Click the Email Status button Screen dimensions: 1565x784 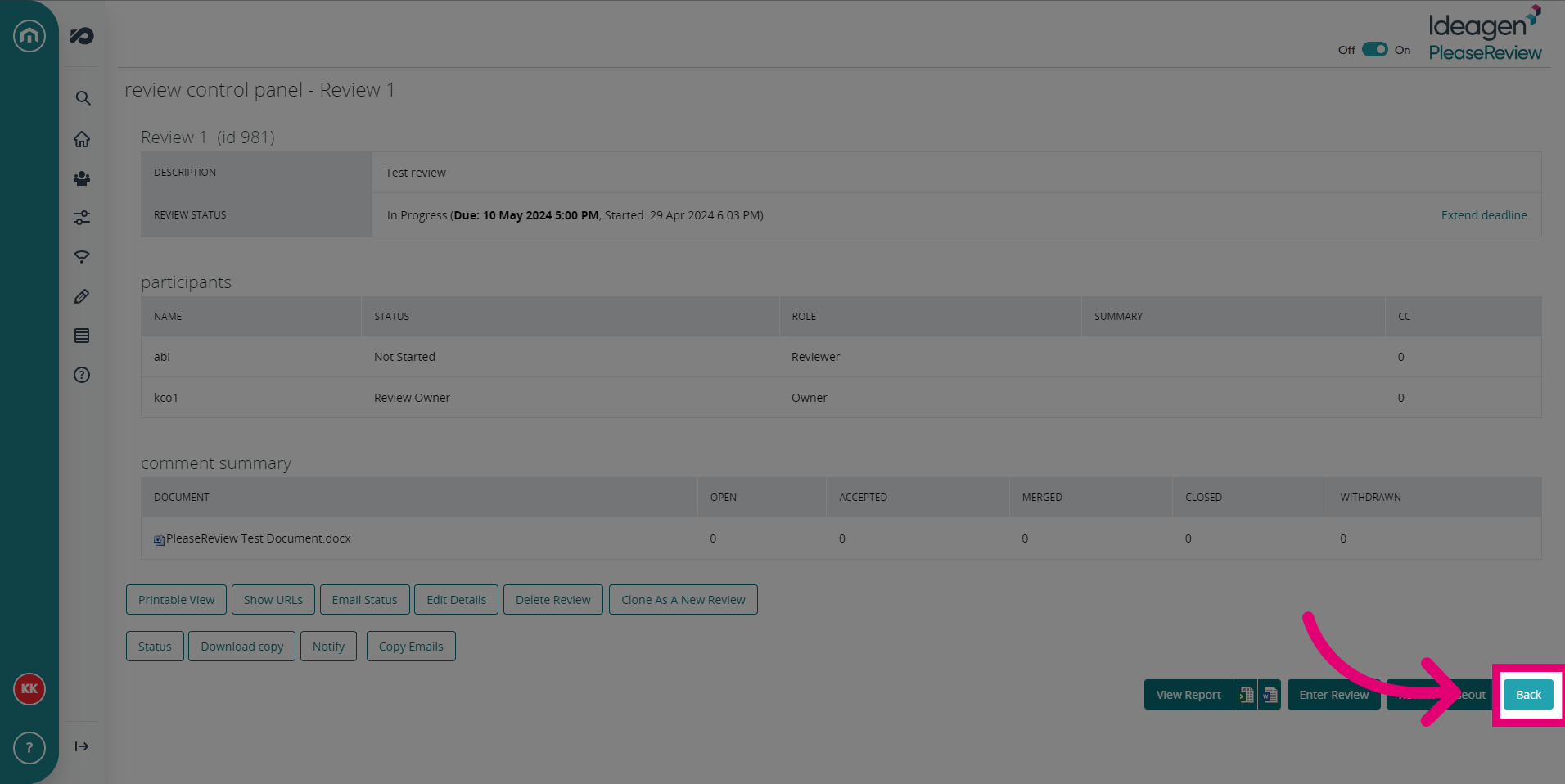click(x=364, y=600)
